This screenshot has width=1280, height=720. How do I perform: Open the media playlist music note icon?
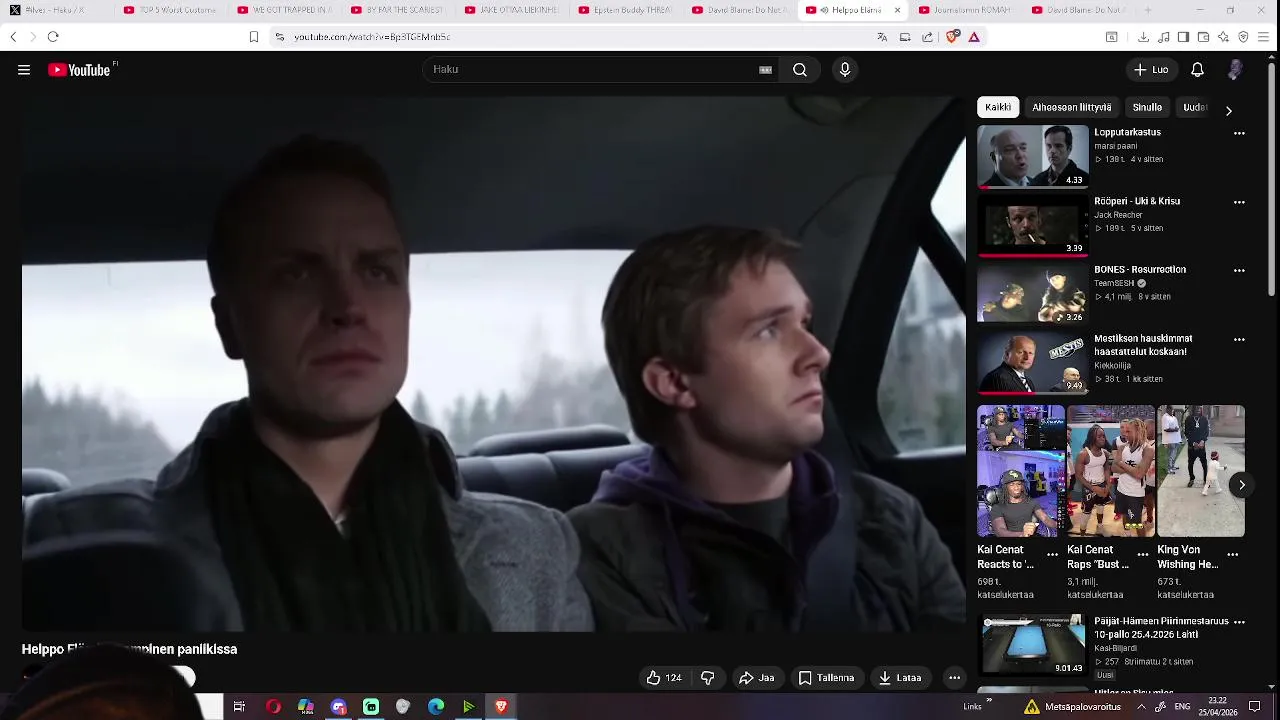(1164, 37)
